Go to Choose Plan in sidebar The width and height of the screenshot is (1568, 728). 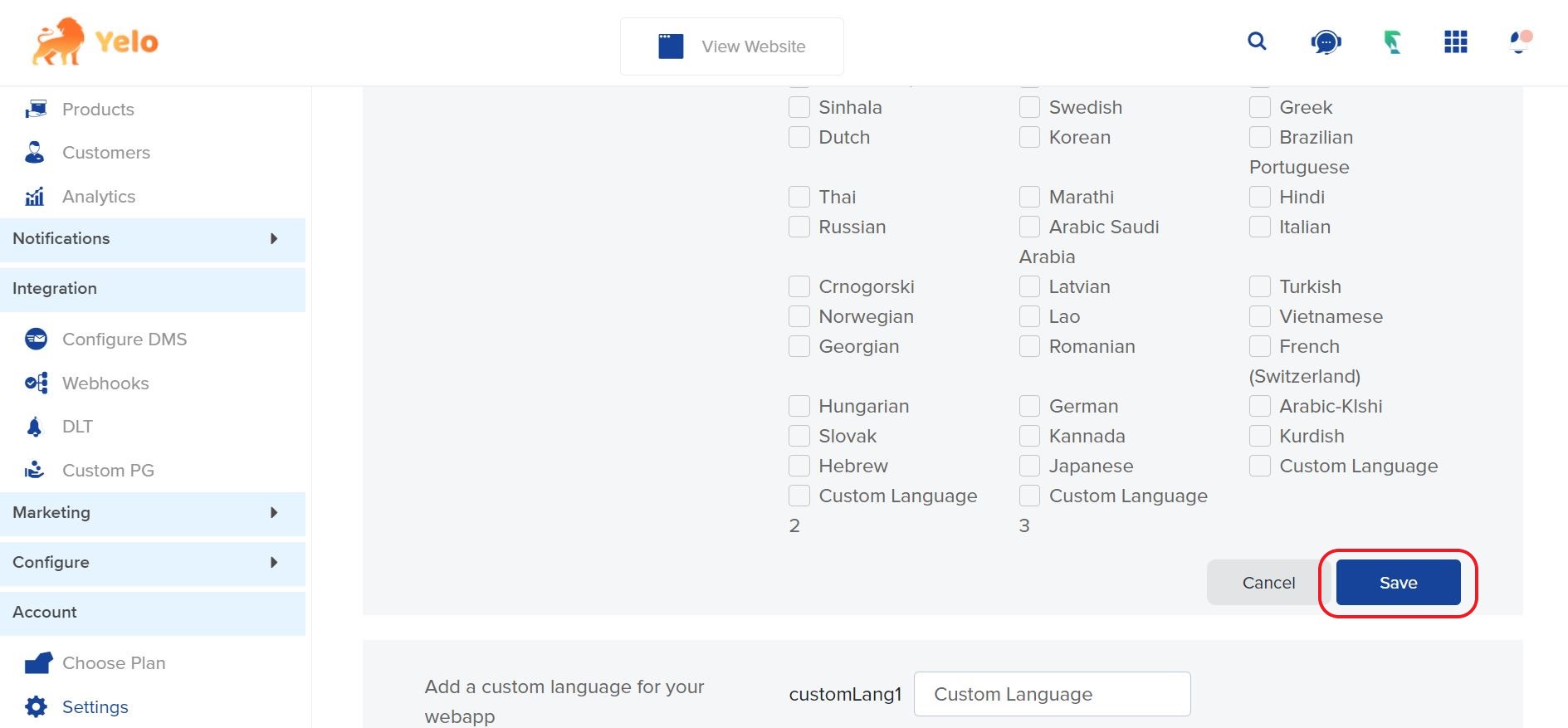tap(113, 663)
